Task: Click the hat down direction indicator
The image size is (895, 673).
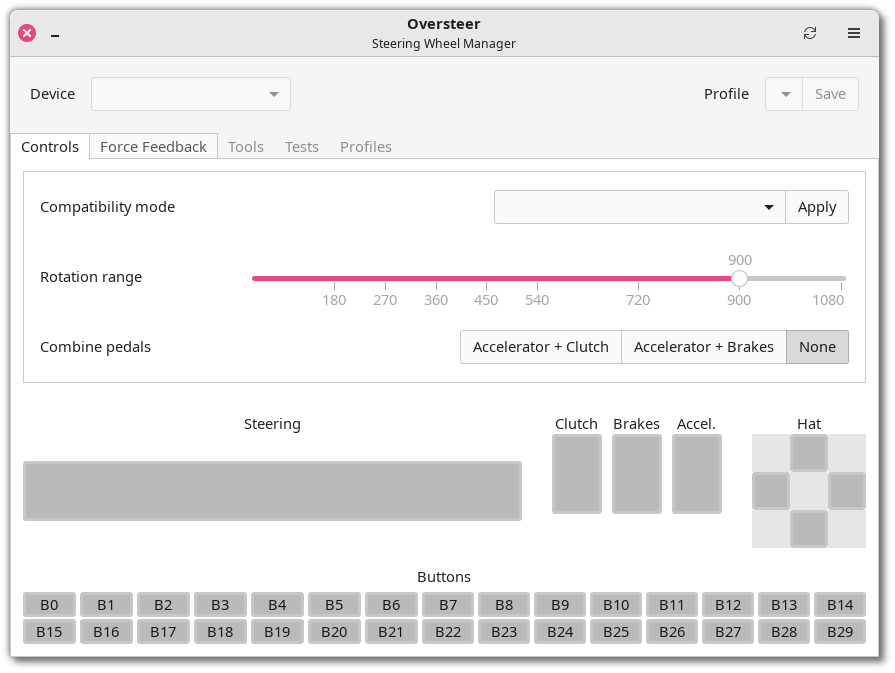Action: [x=809, y=529]
